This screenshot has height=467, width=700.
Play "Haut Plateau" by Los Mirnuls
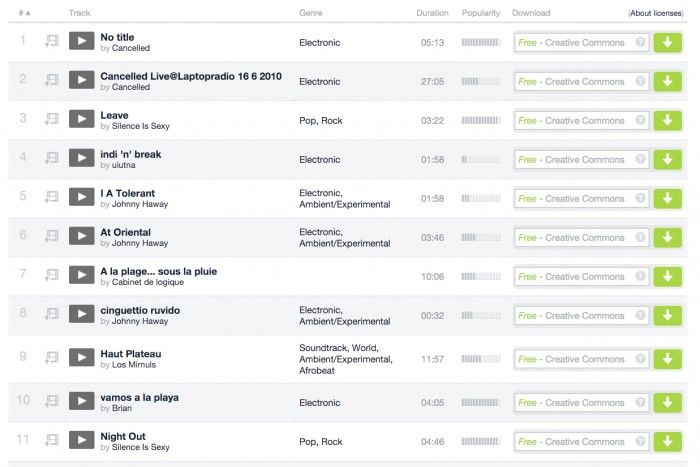pos(81,359)
